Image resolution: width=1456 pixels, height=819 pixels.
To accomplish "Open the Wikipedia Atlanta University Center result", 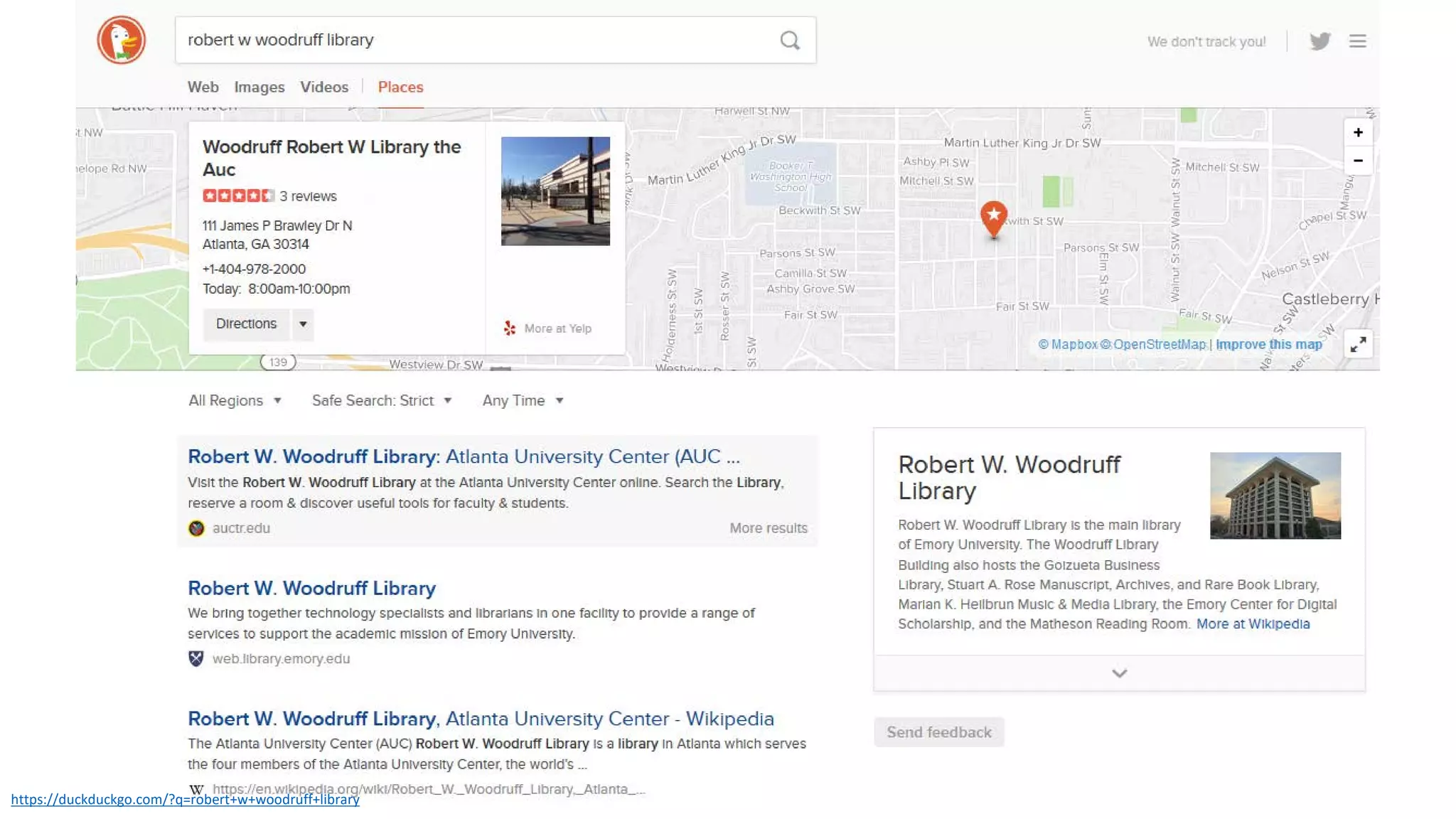I will pos(481,719).
